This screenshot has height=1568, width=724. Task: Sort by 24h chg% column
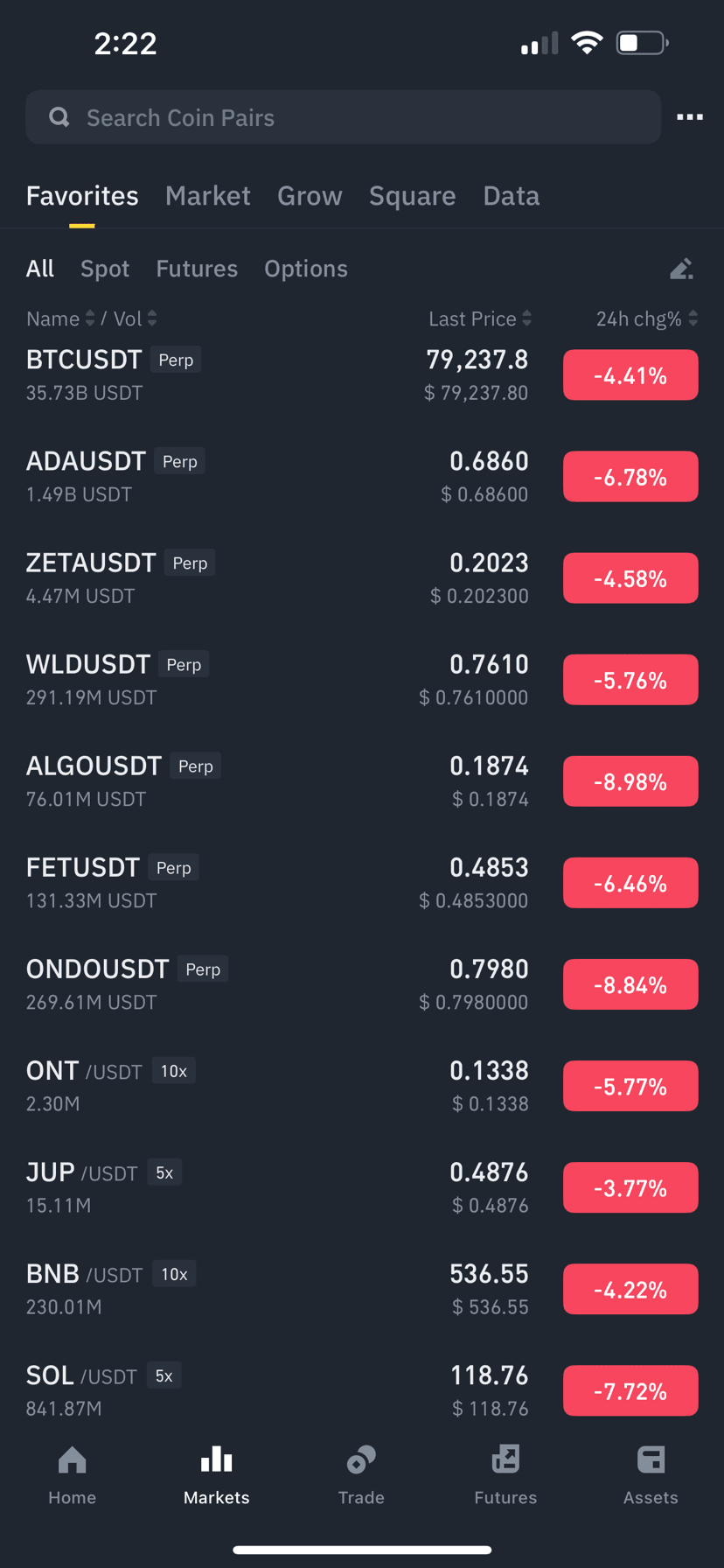click(x=647, y=318)
